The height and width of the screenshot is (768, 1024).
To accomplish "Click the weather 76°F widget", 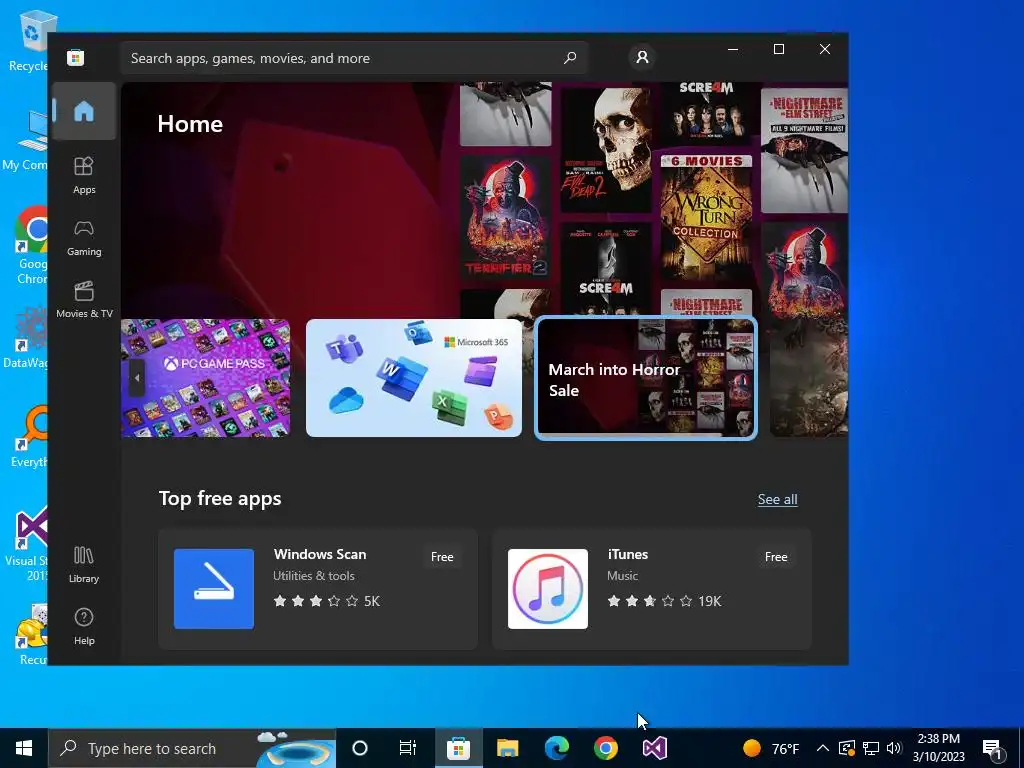I will tap(771, 748).
